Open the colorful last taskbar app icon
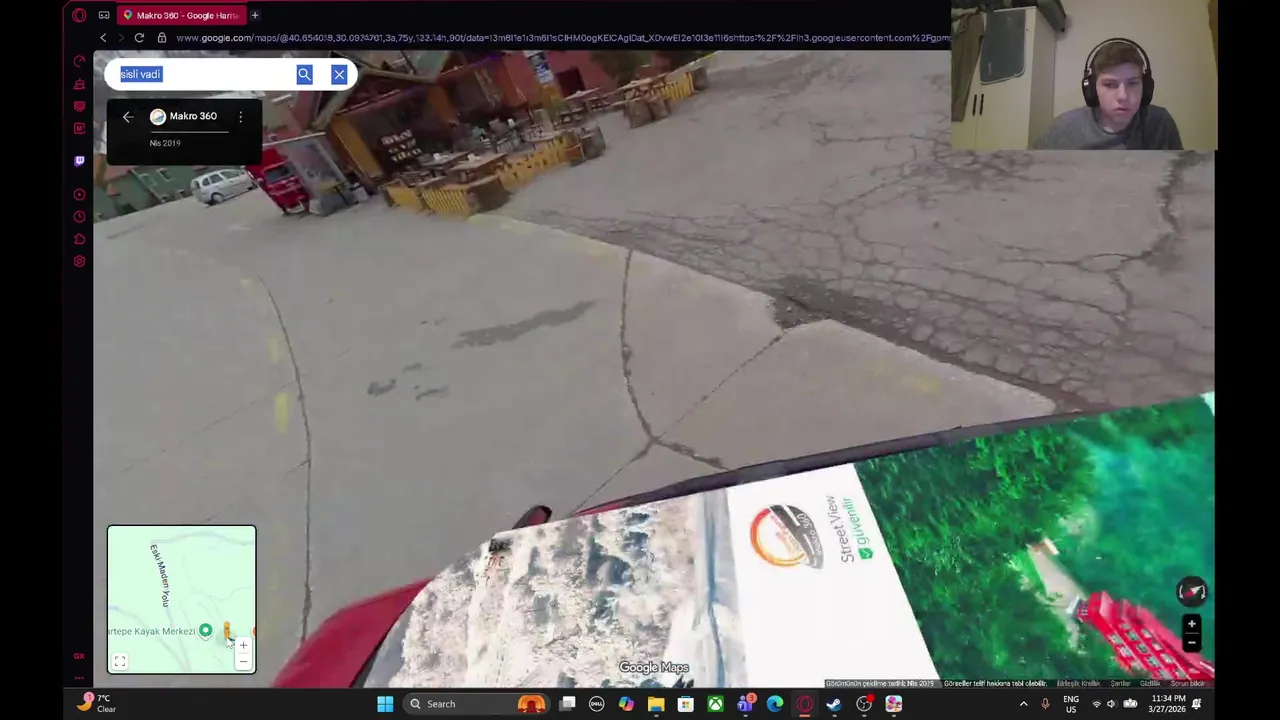Screen dimensions: 1280x720 (x=894, y=704)
